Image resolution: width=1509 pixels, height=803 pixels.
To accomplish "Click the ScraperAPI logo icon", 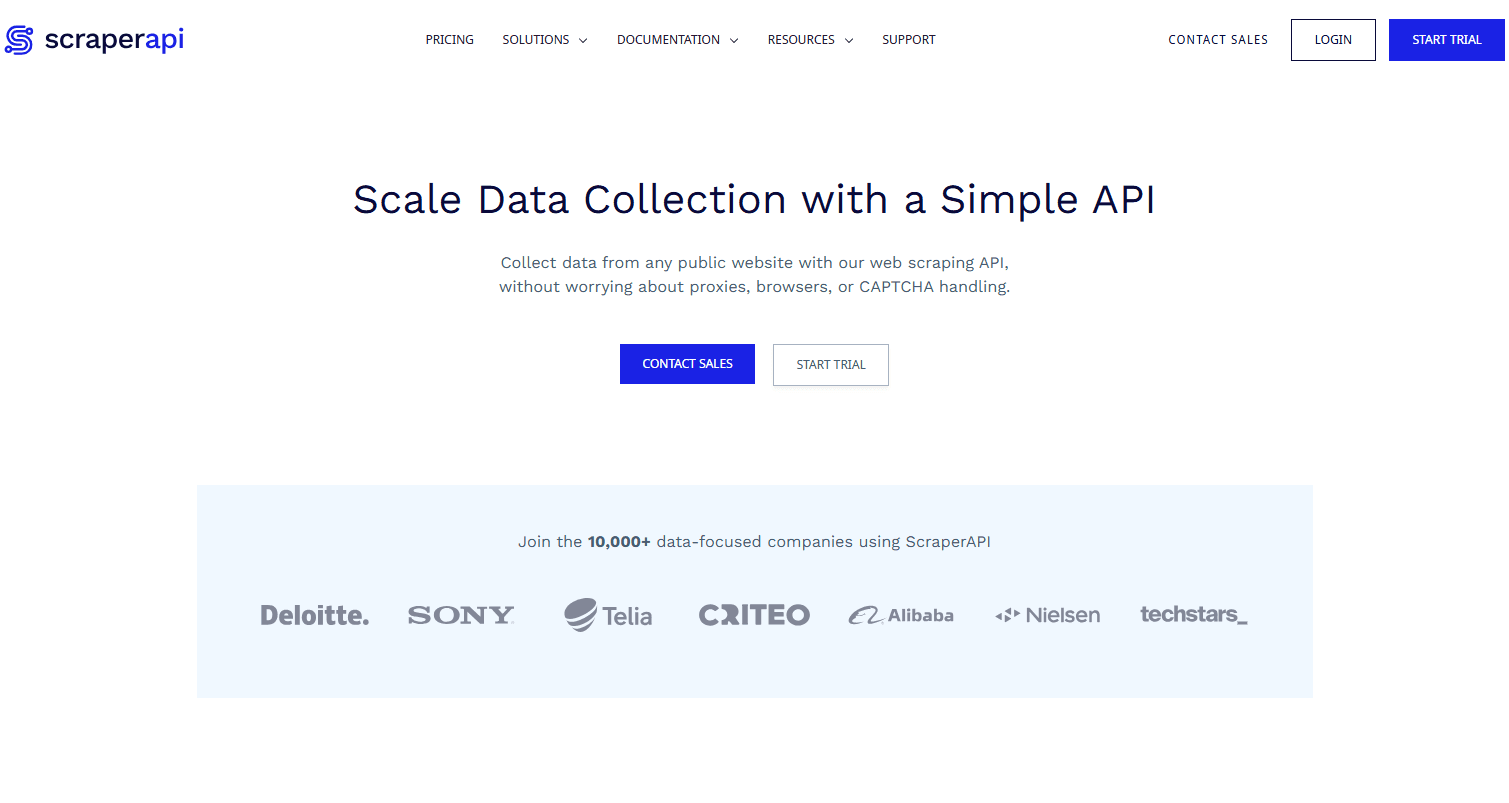I will (x=19, y=40).
